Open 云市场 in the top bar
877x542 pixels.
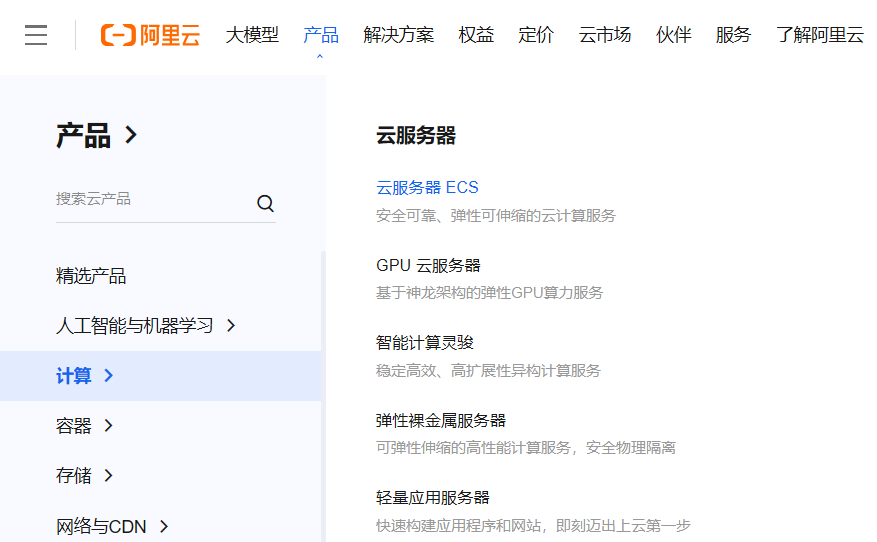tap(605, 35)
